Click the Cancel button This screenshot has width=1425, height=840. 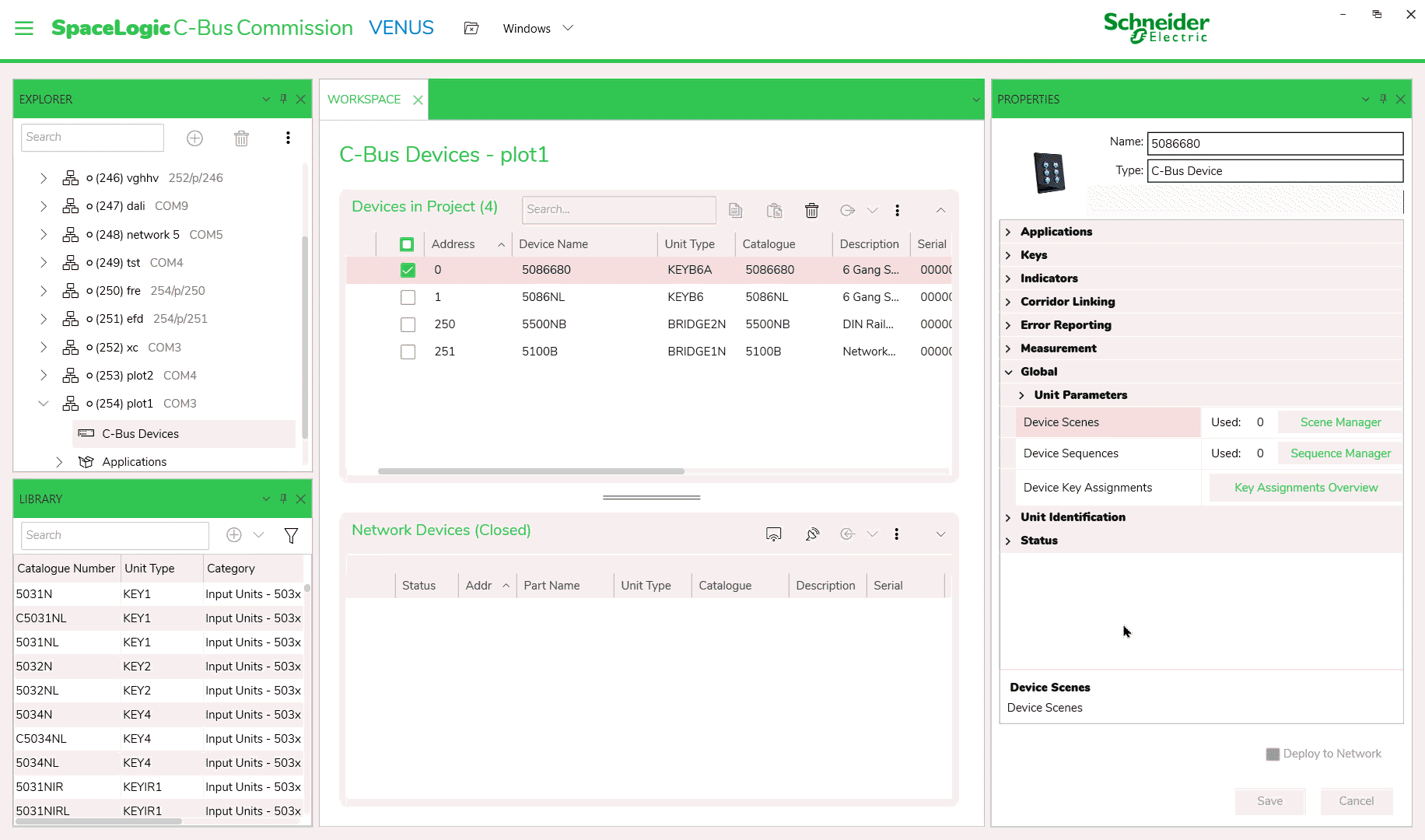pos(1356,801)
